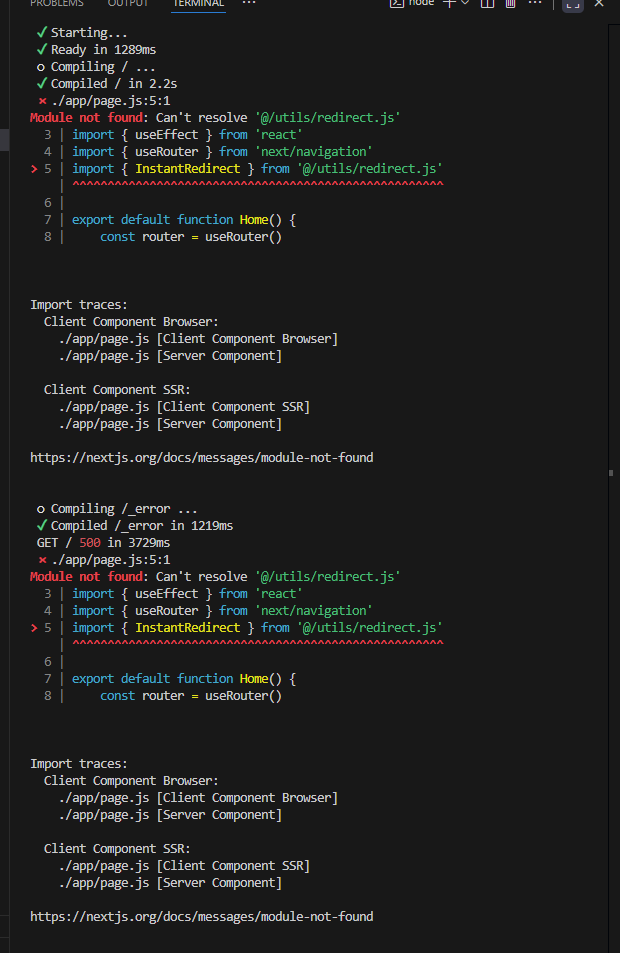Click the 'Starting...' output line
The image size is (620, 953).
click(x=89, y=33)
